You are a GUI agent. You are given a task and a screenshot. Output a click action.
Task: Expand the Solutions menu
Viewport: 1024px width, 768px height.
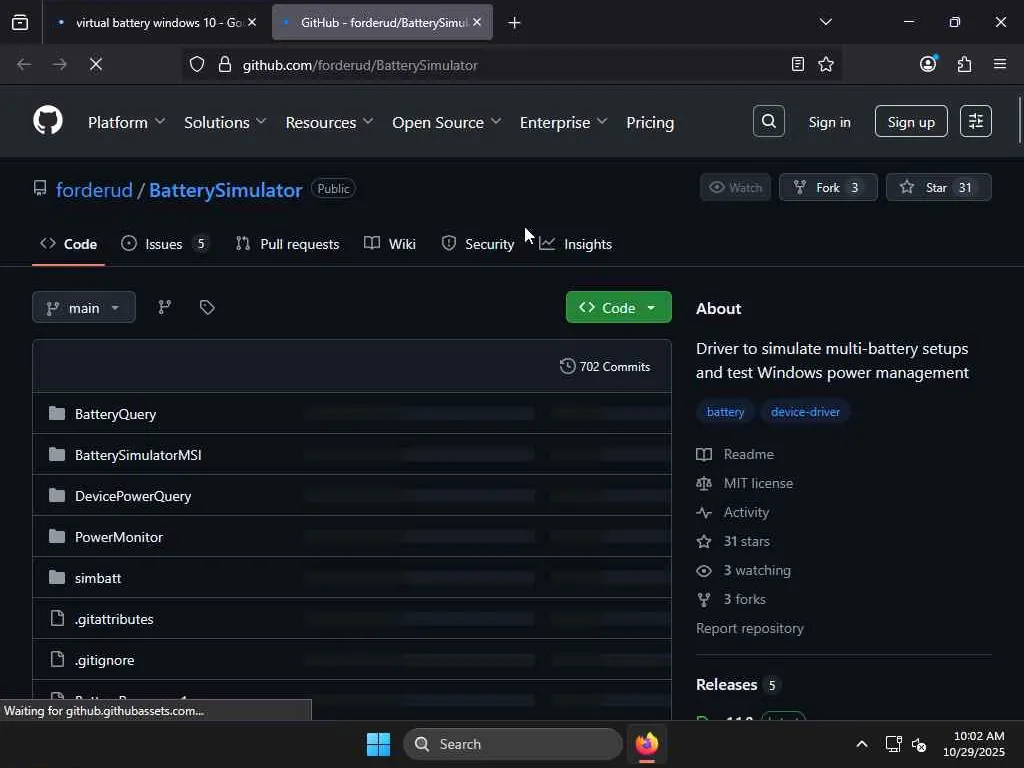point(225,122)
